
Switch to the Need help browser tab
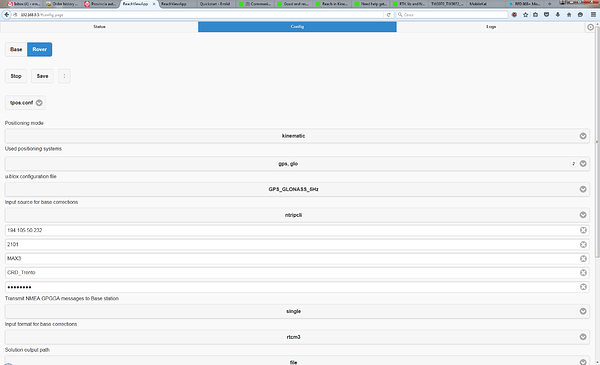click(x=371, y=4)
